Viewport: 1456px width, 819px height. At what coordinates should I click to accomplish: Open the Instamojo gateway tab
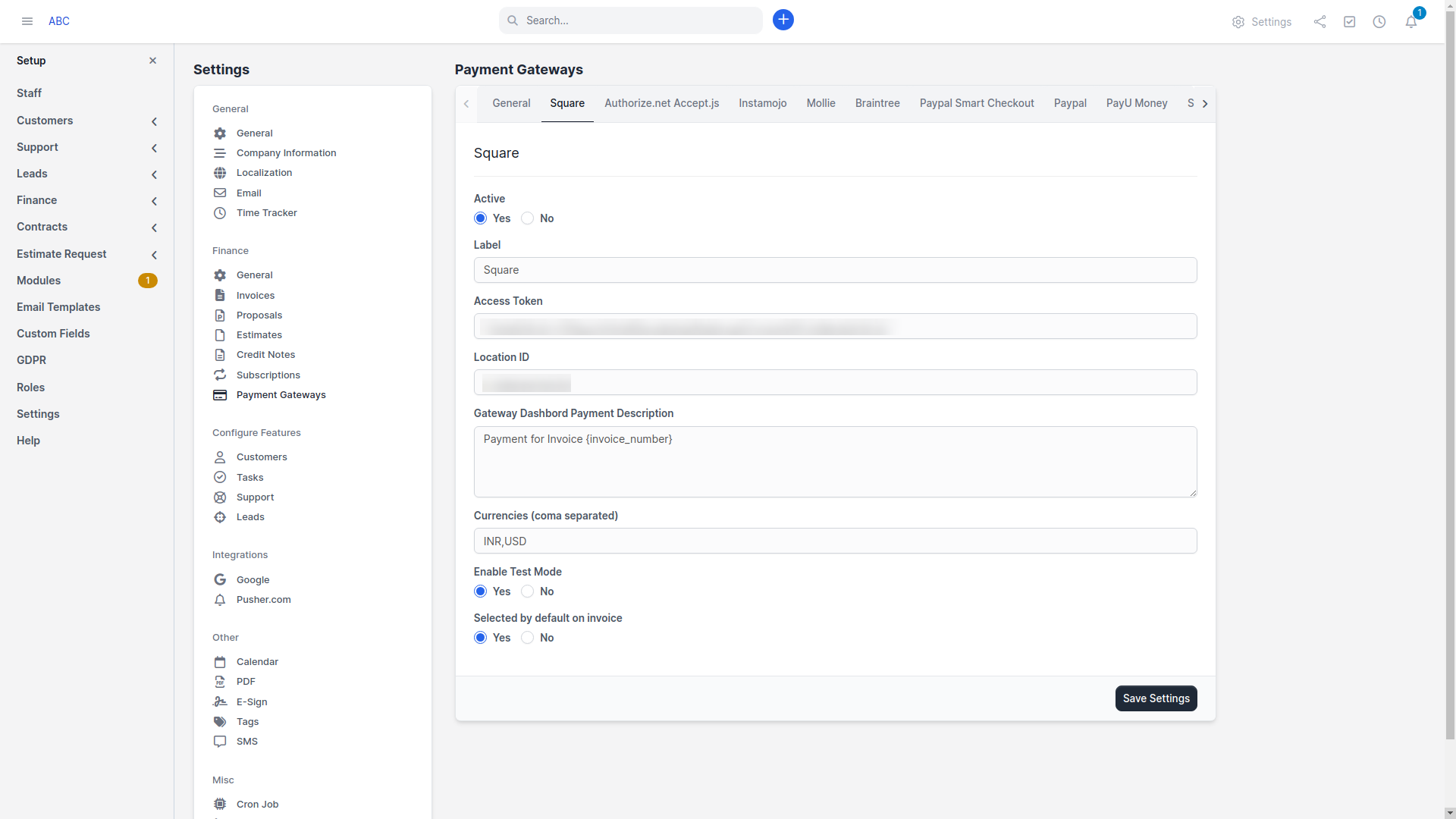point(763,103)
